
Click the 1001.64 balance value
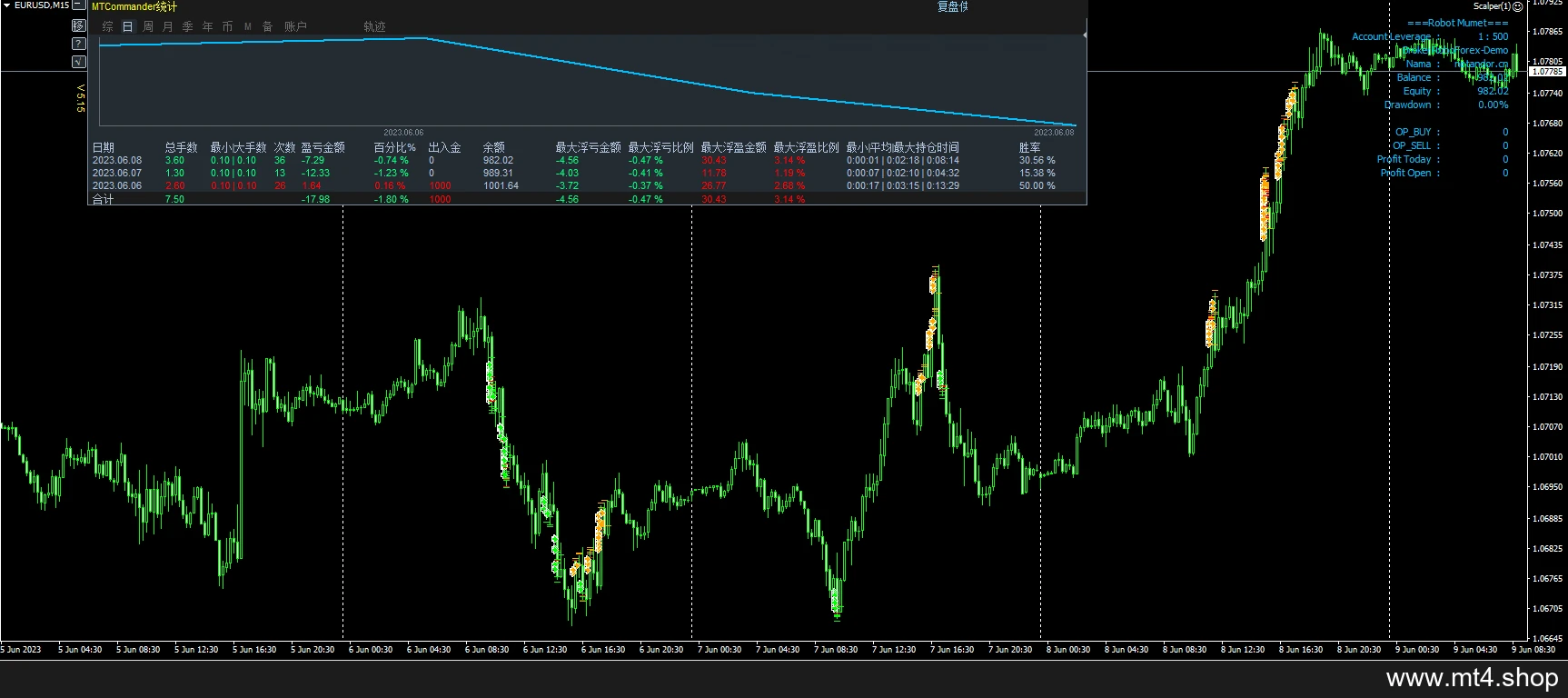coord(501,185)
